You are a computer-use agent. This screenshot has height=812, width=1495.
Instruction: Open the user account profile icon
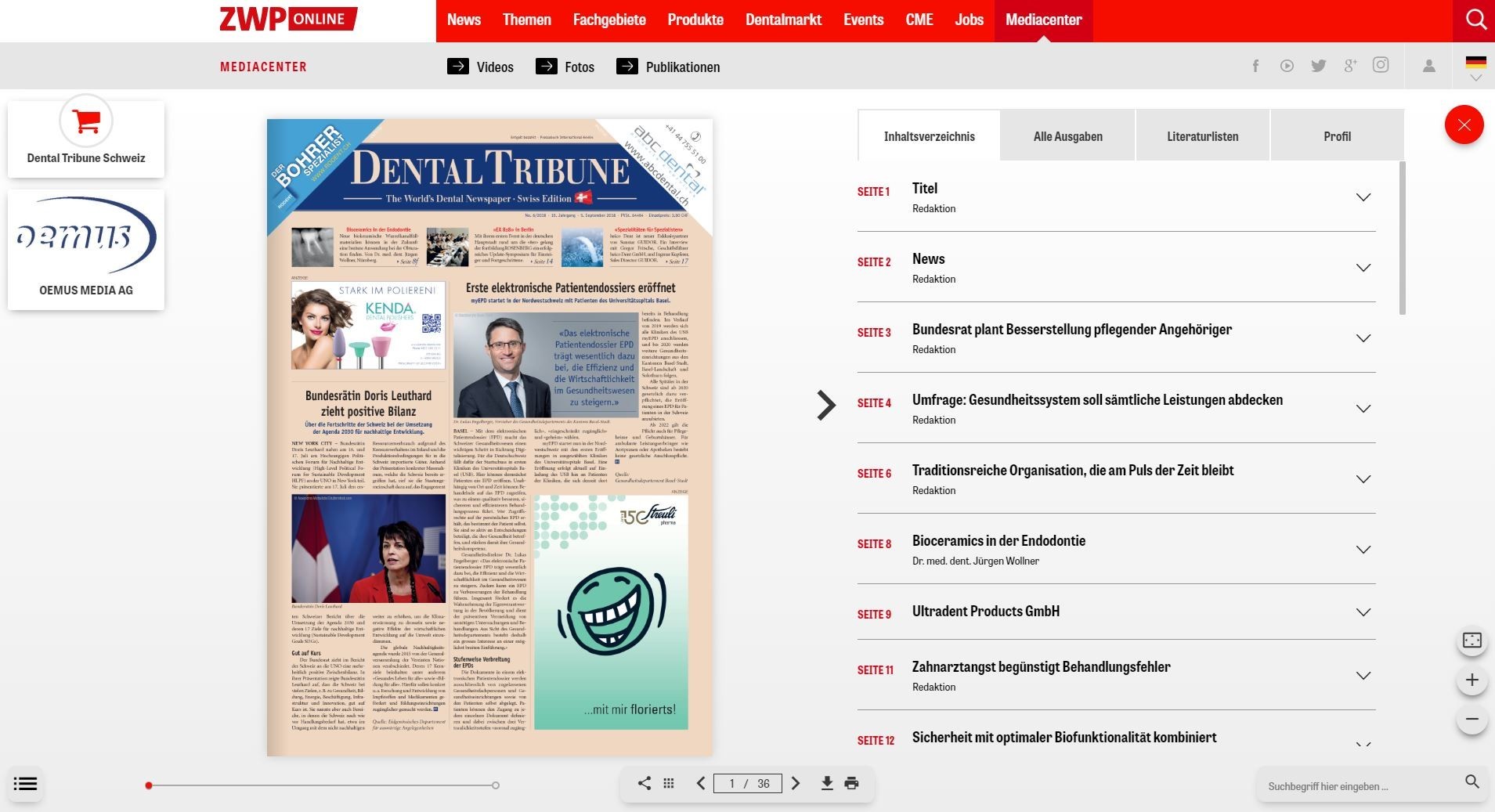coord(1429,66)
